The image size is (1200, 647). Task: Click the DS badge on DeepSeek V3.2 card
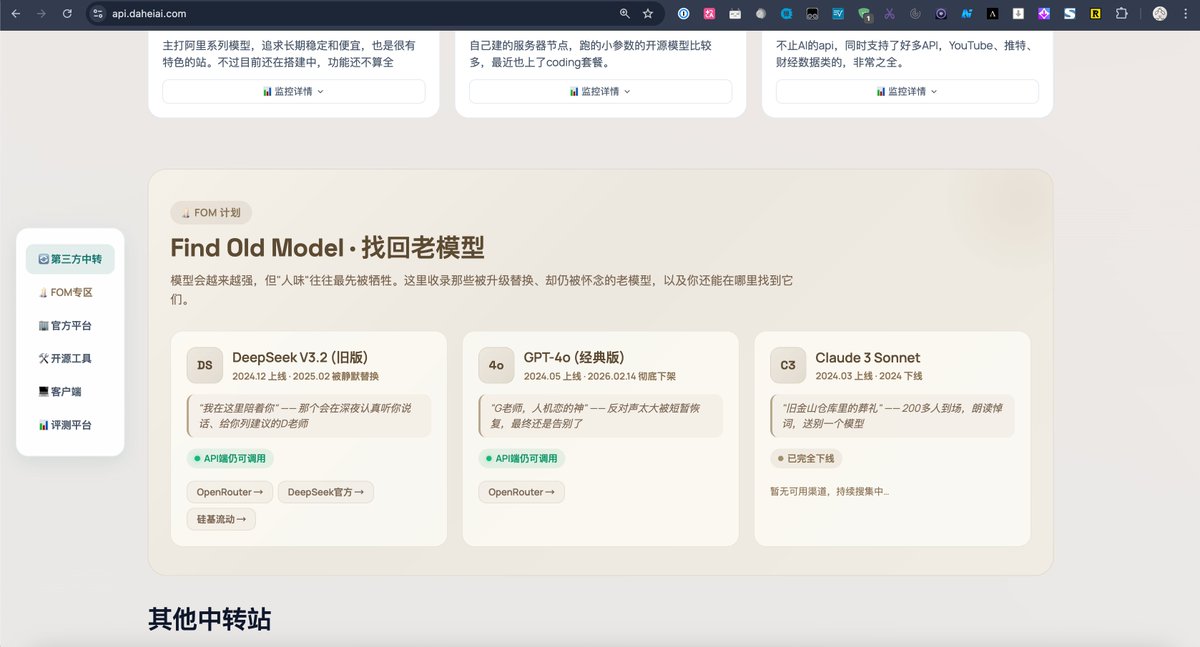(x=204, y=365)
